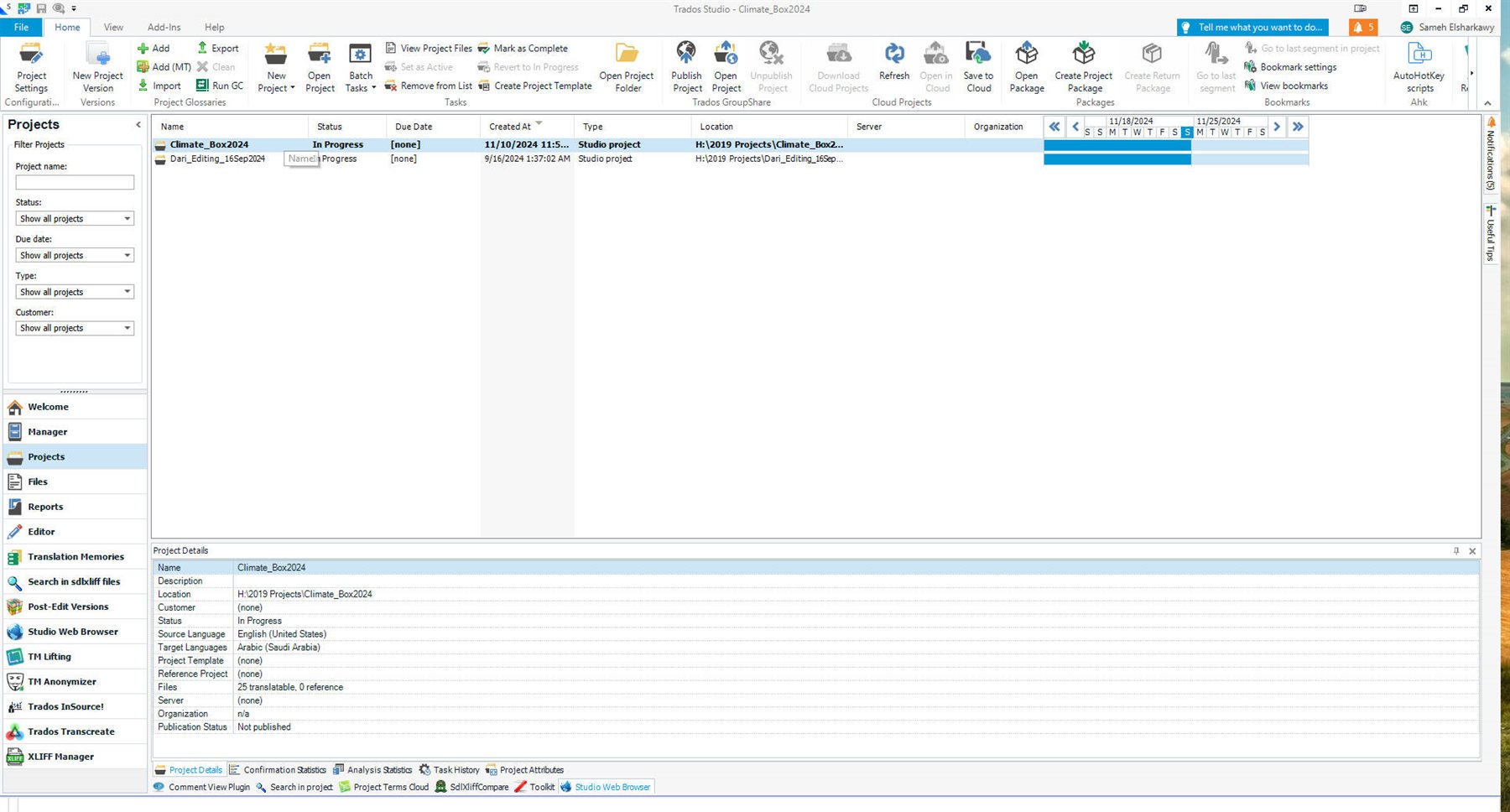Expand New Project dropdown arrow

[x=292, y=88]
